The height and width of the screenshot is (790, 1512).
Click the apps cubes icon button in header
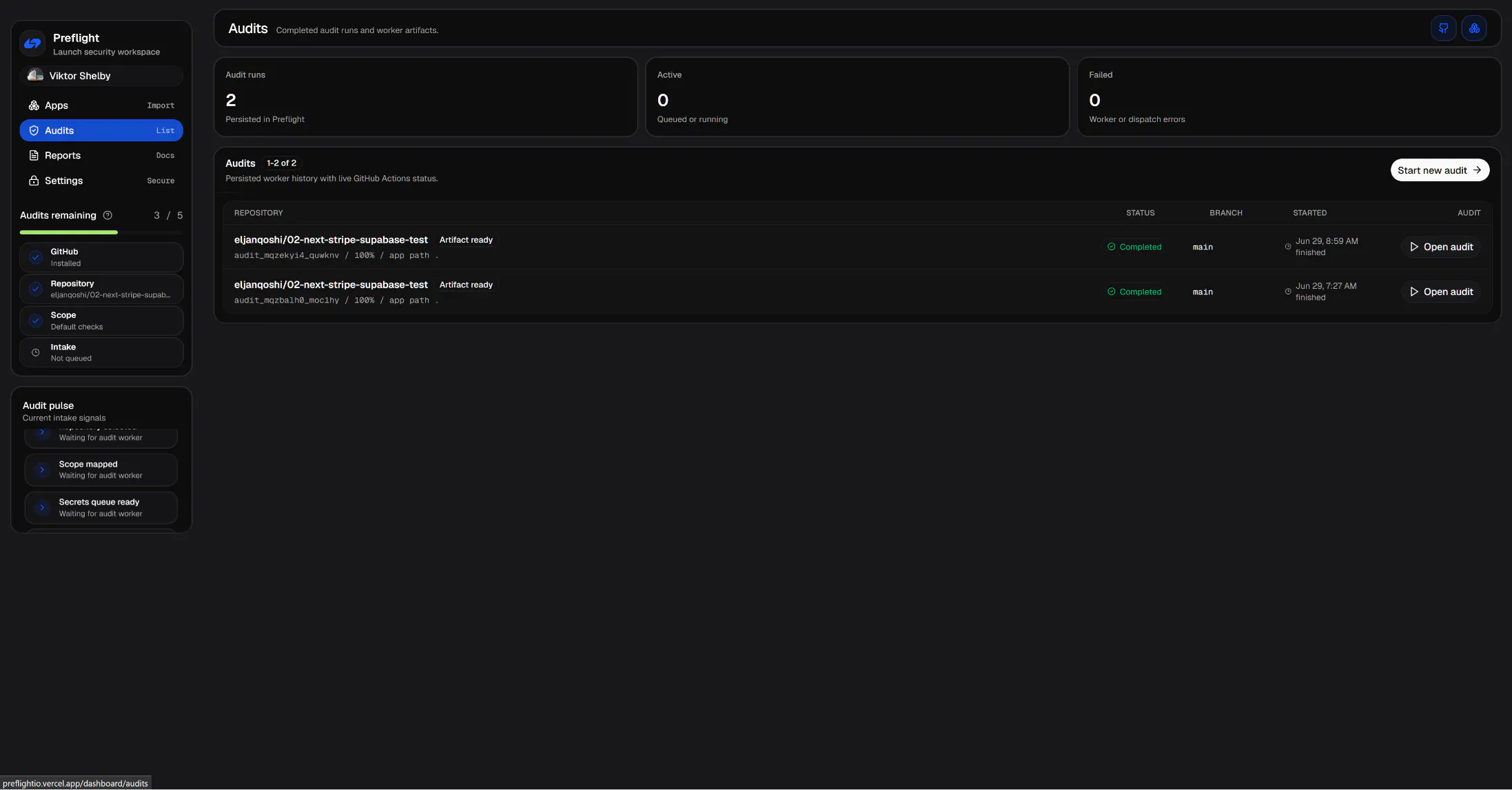[x=1474, y=28]
